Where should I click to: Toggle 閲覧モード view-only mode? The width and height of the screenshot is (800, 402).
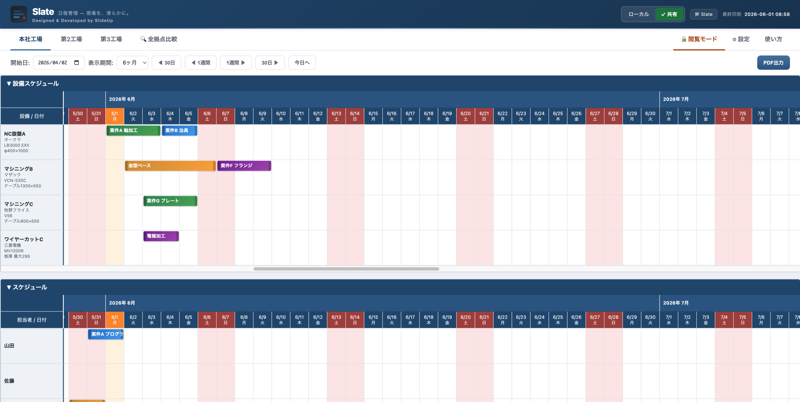(699, 39)
